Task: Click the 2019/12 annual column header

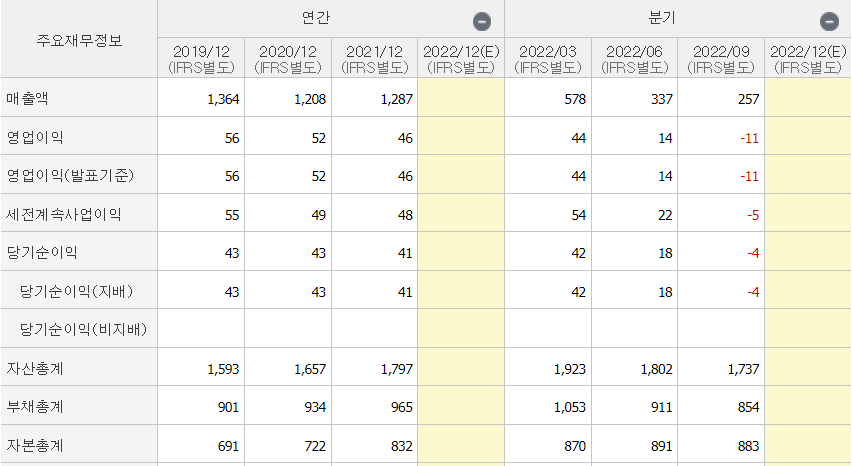Action: click(x=201, y=59)
